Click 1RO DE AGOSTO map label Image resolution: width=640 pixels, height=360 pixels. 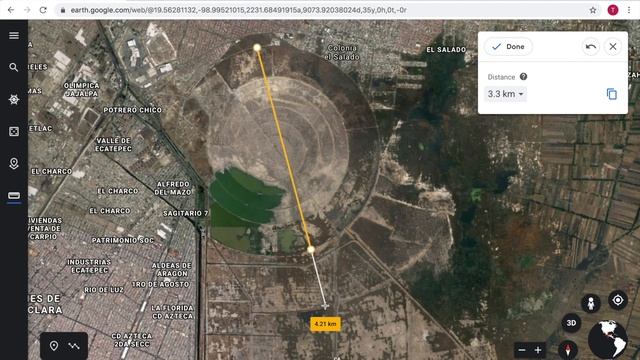[160, 284]
